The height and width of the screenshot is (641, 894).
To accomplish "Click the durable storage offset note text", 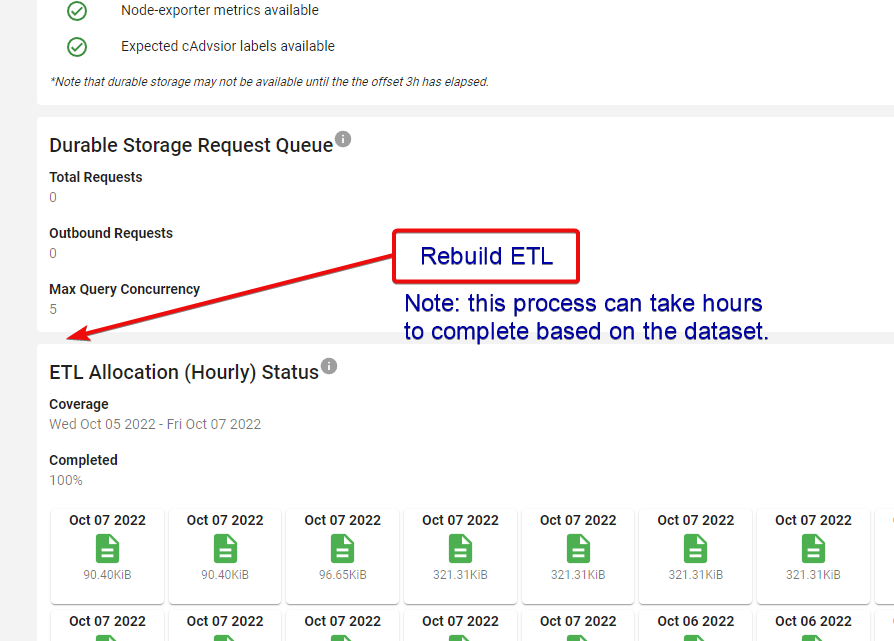I will click(270, 81).
